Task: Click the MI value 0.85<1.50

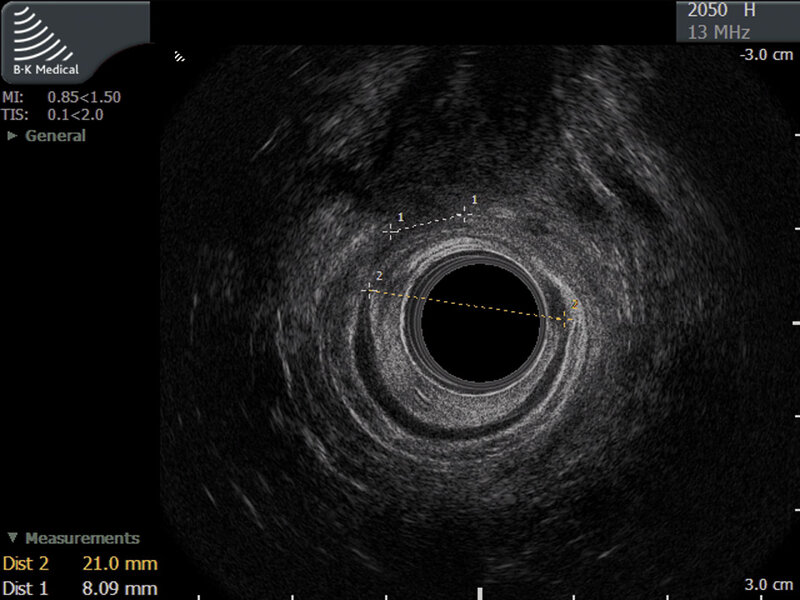Action: click(84, 97)
